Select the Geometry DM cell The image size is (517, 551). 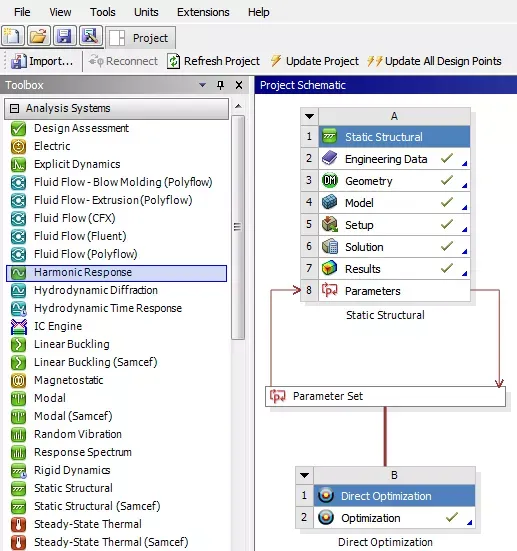(x=394, y=181)
